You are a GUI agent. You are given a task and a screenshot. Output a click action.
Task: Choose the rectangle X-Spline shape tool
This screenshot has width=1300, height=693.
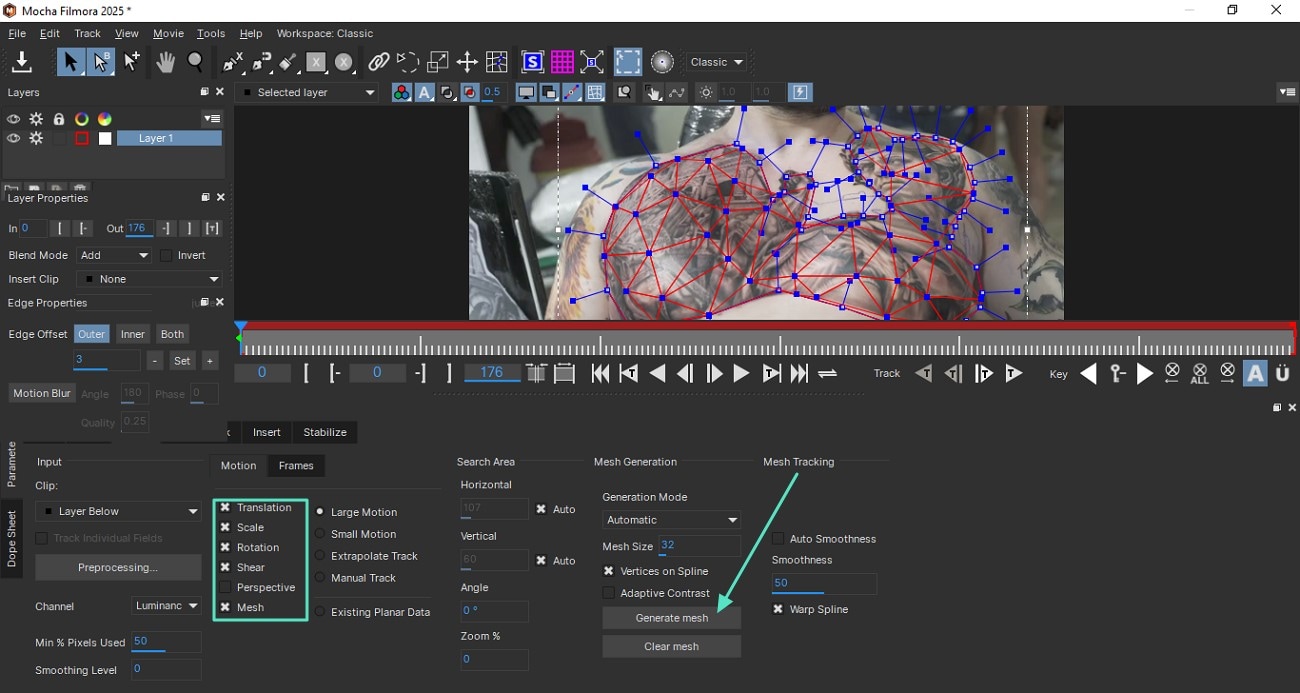pyautogui.click(x=316, y=62)
